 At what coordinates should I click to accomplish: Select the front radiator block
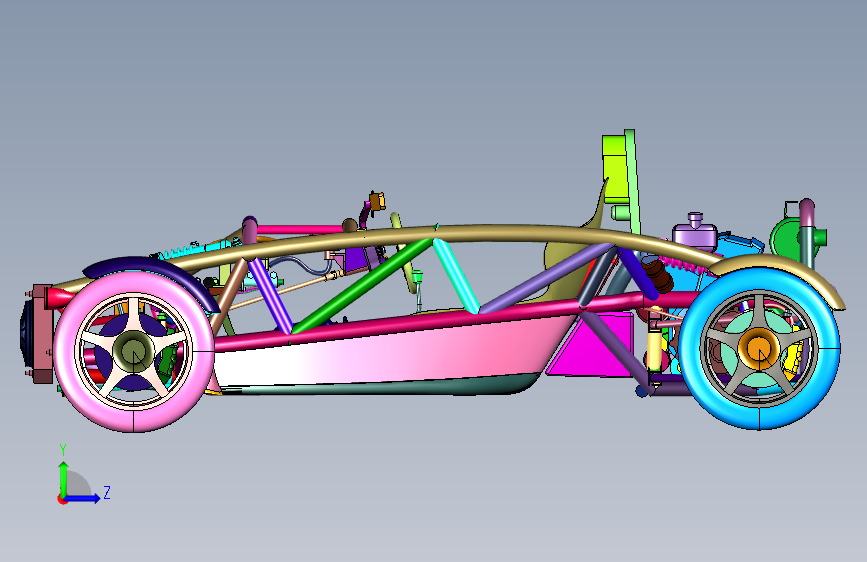pos(42,334)
